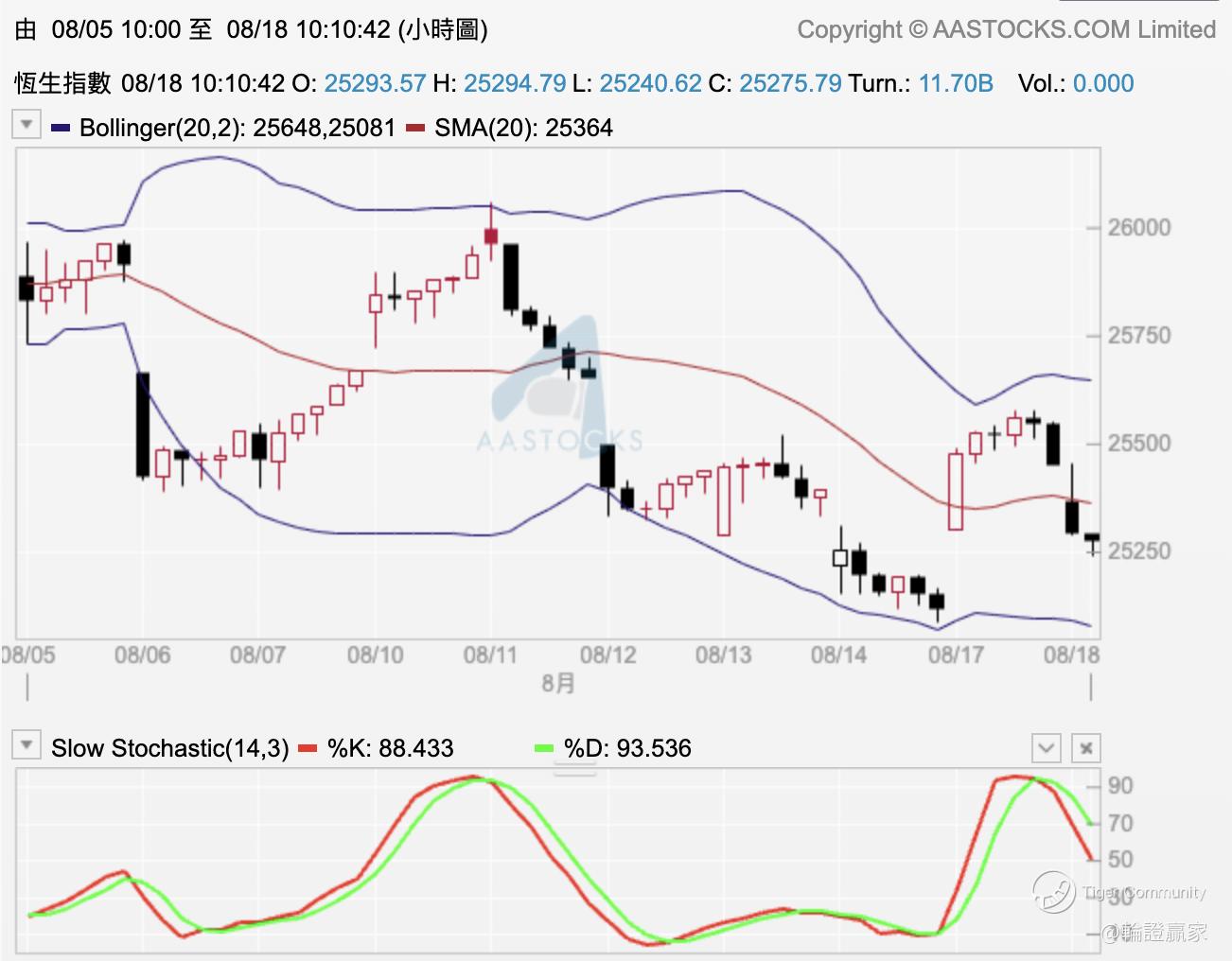Click the 08/10 date axis label

(x=375, y=655)
